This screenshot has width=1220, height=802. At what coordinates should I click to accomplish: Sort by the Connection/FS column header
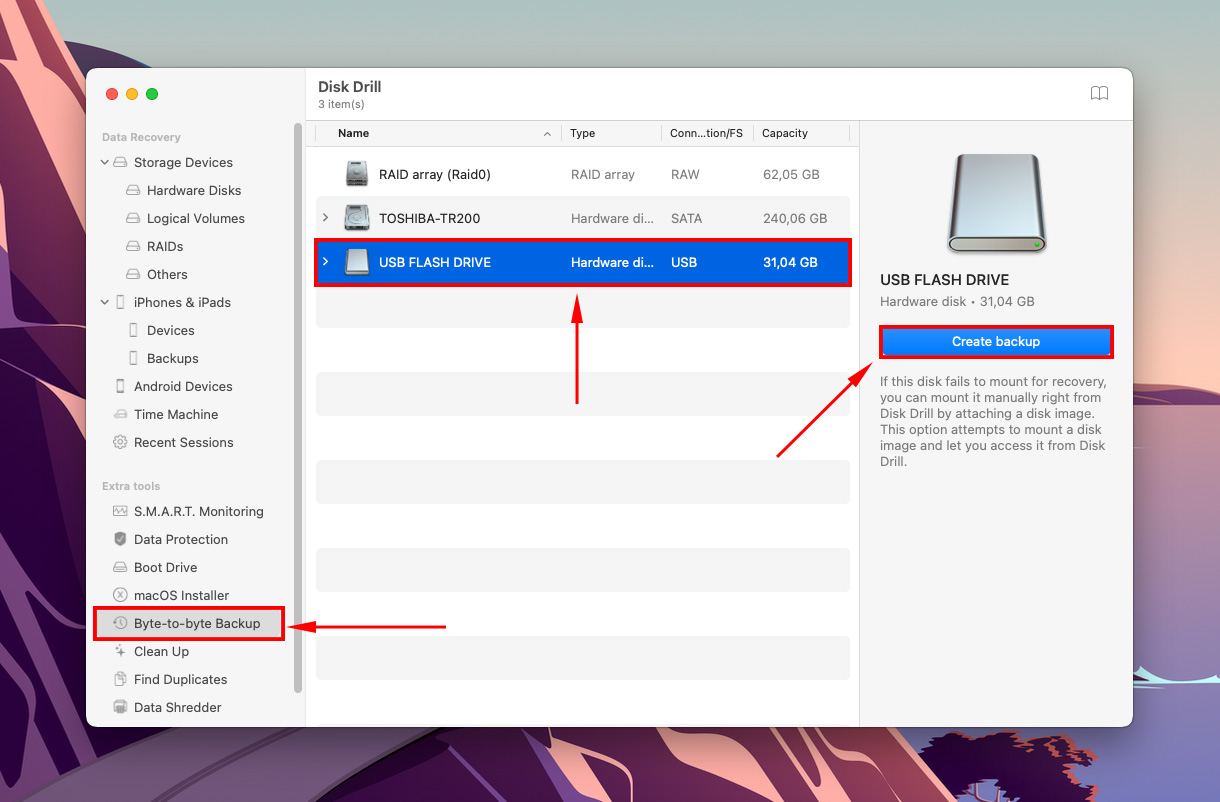pos(707,133)
